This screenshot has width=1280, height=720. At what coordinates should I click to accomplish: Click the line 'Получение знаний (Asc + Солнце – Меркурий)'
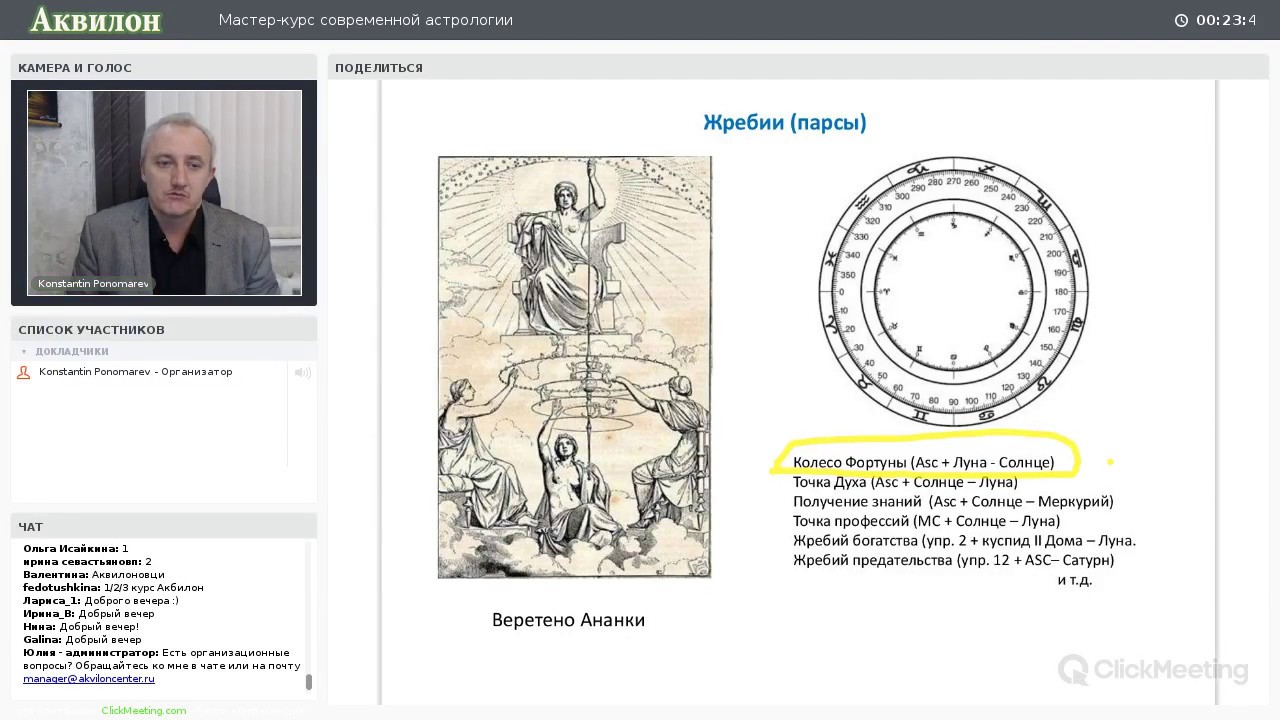[x=953, y=501]
